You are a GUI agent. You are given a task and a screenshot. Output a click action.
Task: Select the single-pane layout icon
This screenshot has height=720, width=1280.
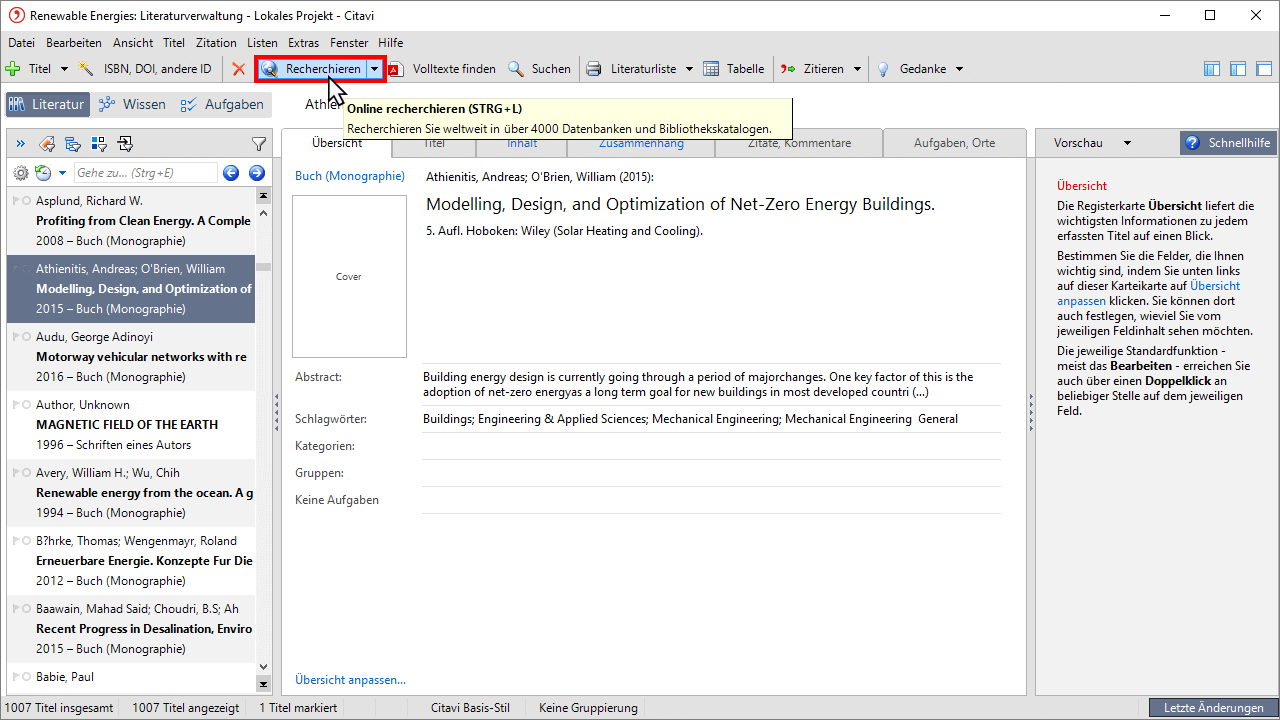coord(1263,69)
